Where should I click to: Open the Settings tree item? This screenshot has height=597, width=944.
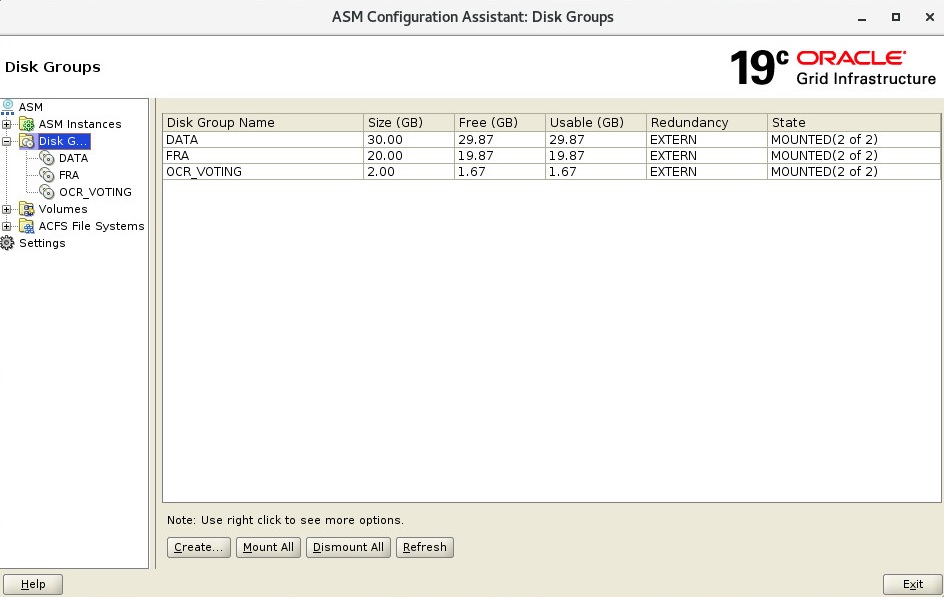(x=42, y=243)
